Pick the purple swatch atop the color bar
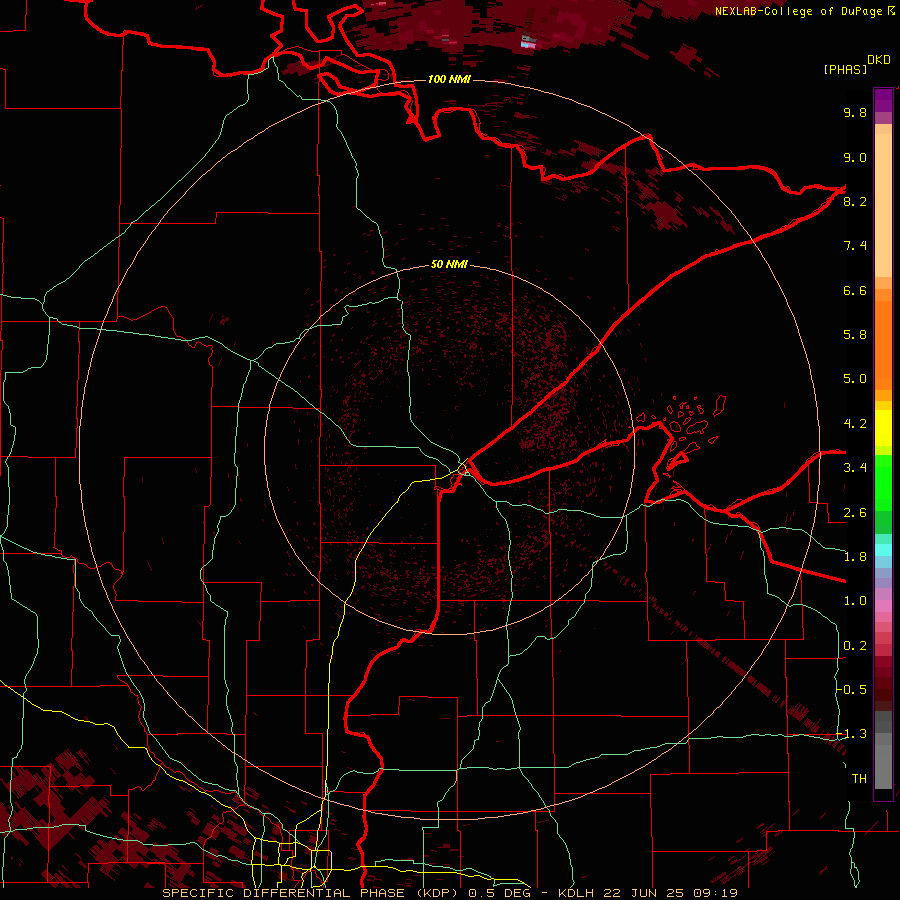 click(x=883, y=100)
